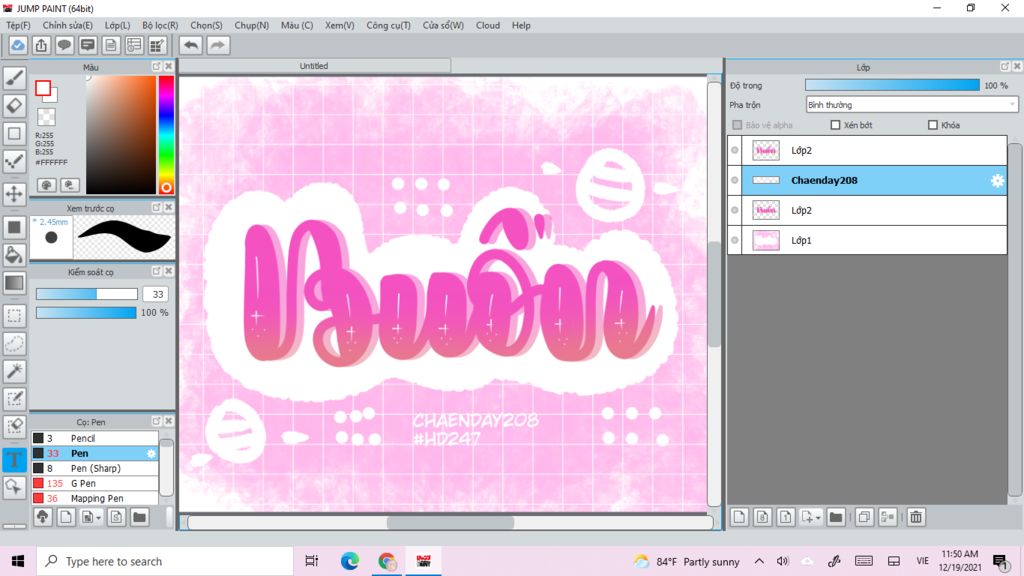The height and width of the screenshot is (576, 1024).
Task: Select the Select Pen tool
Action: coord(14,399)
